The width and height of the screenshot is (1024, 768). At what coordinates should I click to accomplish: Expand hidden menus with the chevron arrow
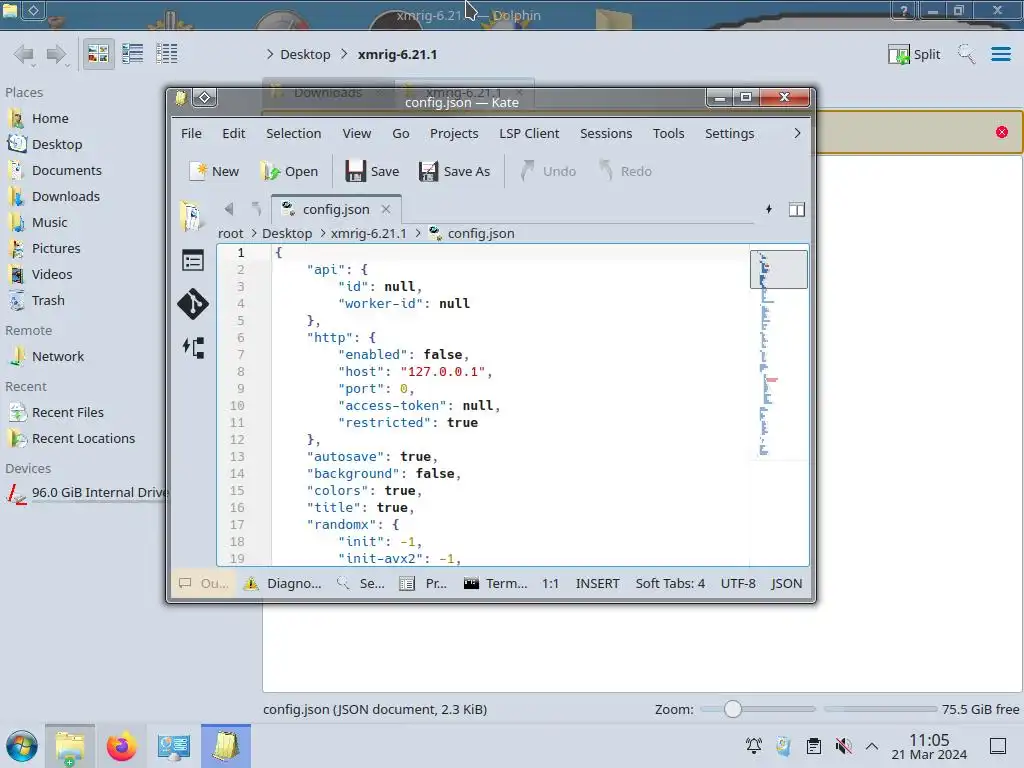pyautogui.click(x=797, y=133)
